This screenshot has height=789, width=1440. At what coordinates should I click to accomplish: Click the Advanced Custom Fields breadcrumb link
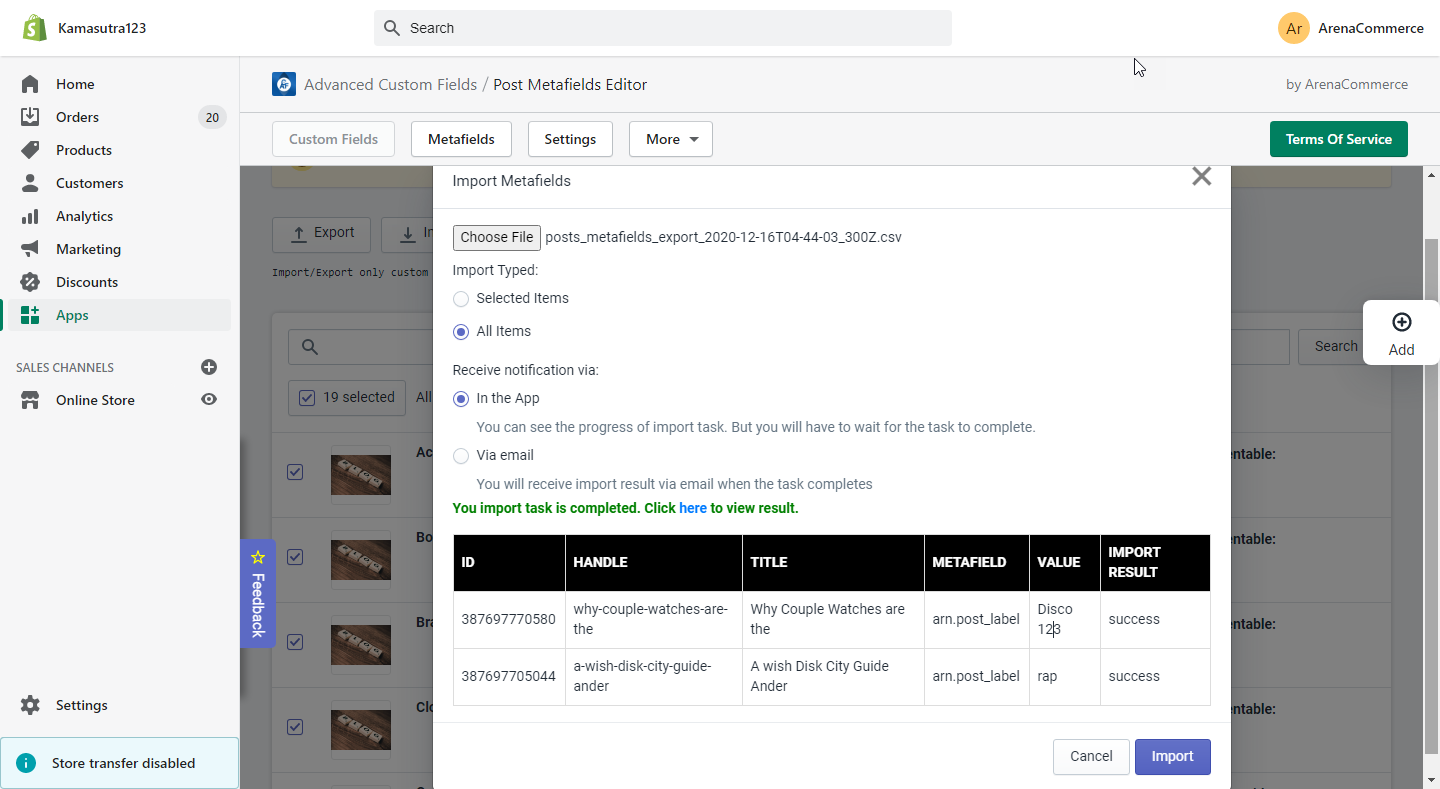pos(390,84)
